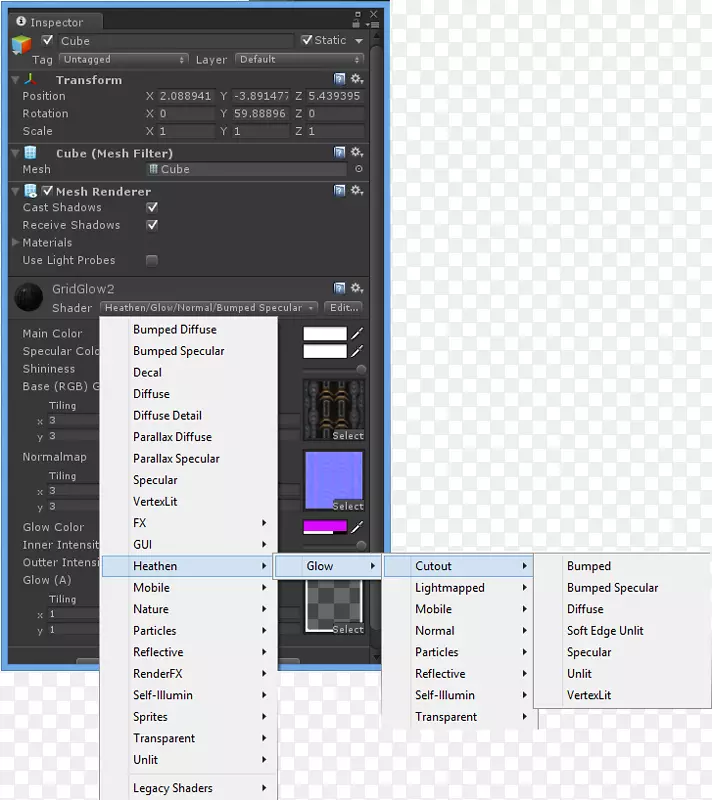Click the Main Color eyedropper icon

click(x=356, y=333)
